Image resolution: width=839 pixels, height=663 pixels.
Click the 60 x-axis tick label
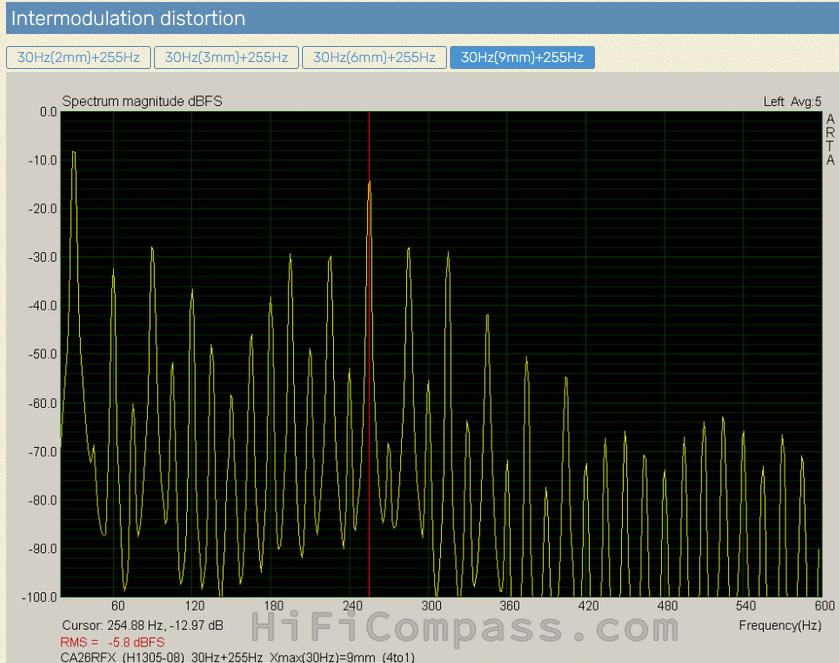tap(118, 606)
